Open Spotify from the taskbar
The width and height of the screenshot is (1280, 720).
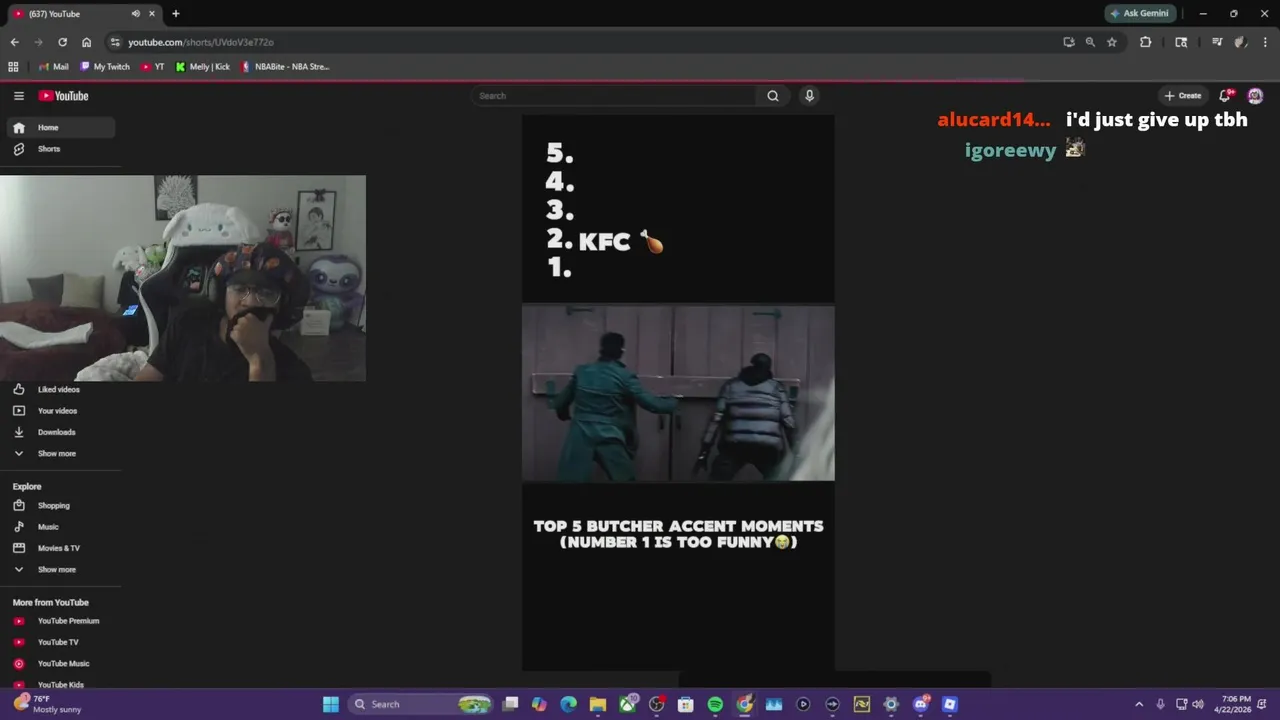tap(715, 704)
